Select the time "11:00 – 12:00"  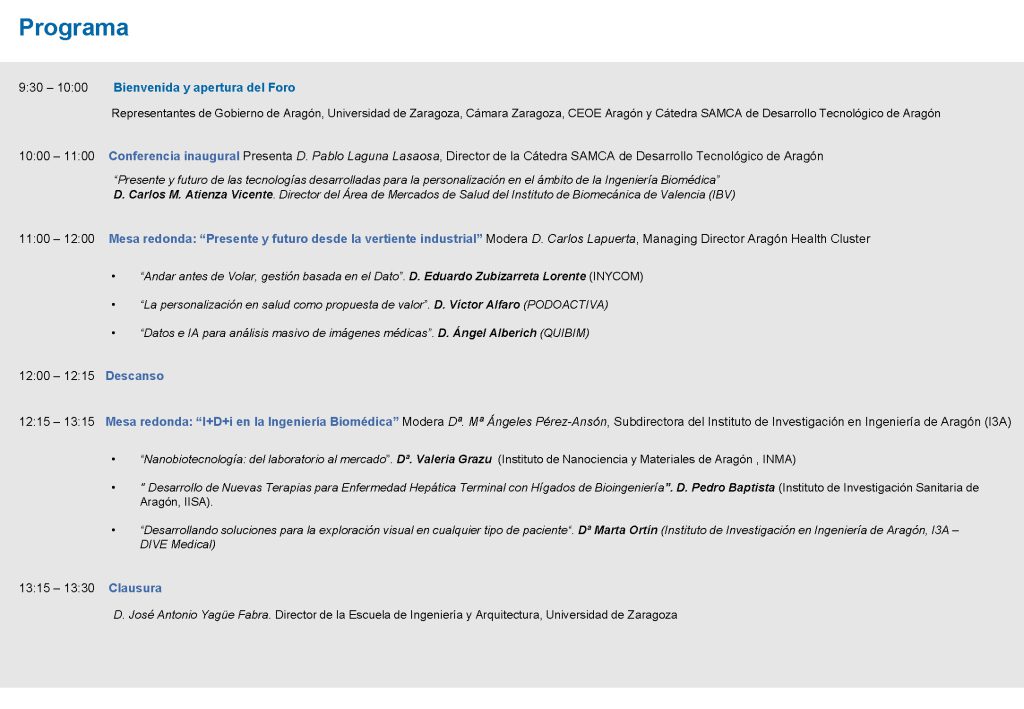(57, 239)
